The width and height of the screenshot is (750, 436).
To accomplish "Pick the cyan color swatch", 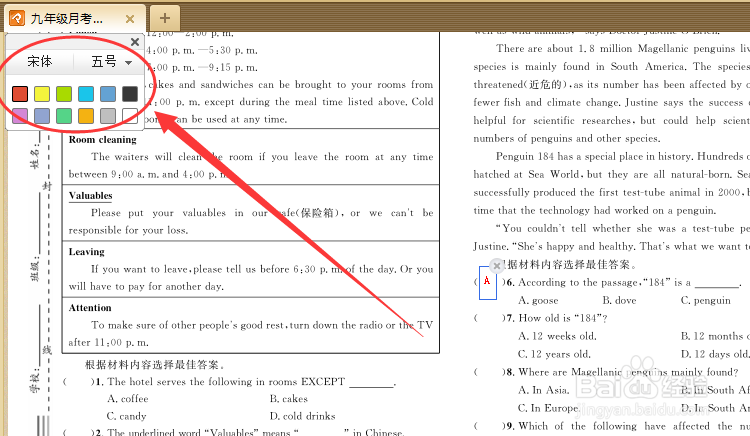I will (86, 94).
